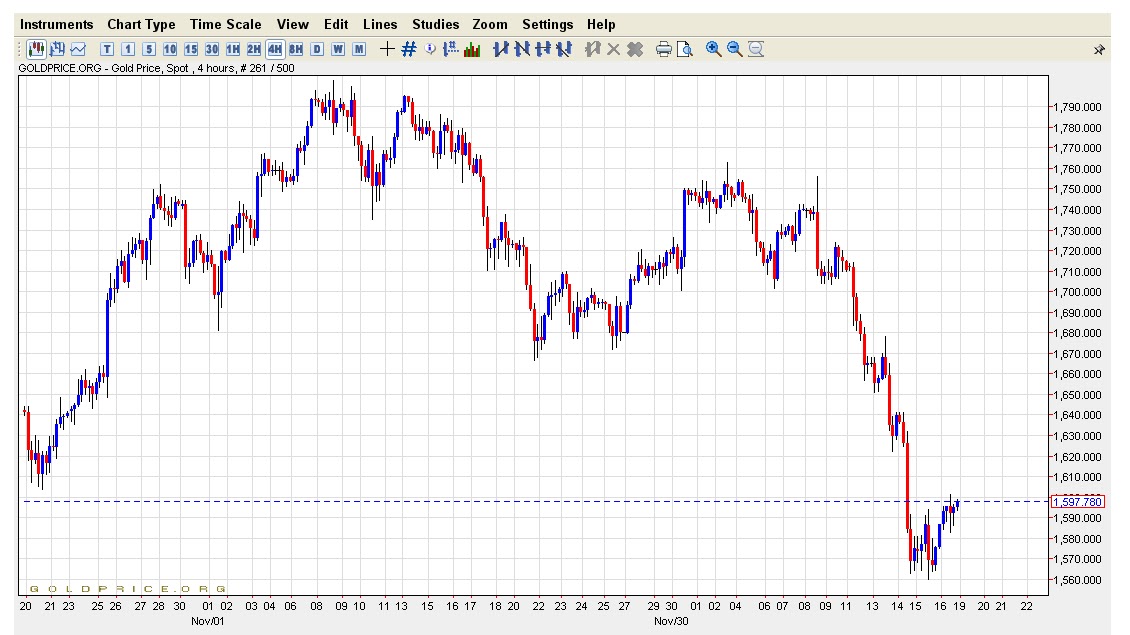Image resolution: width=1130 pixels, height=635 pixels.
Task: Switch to 15 minute time scale
Action: point(190,49)
